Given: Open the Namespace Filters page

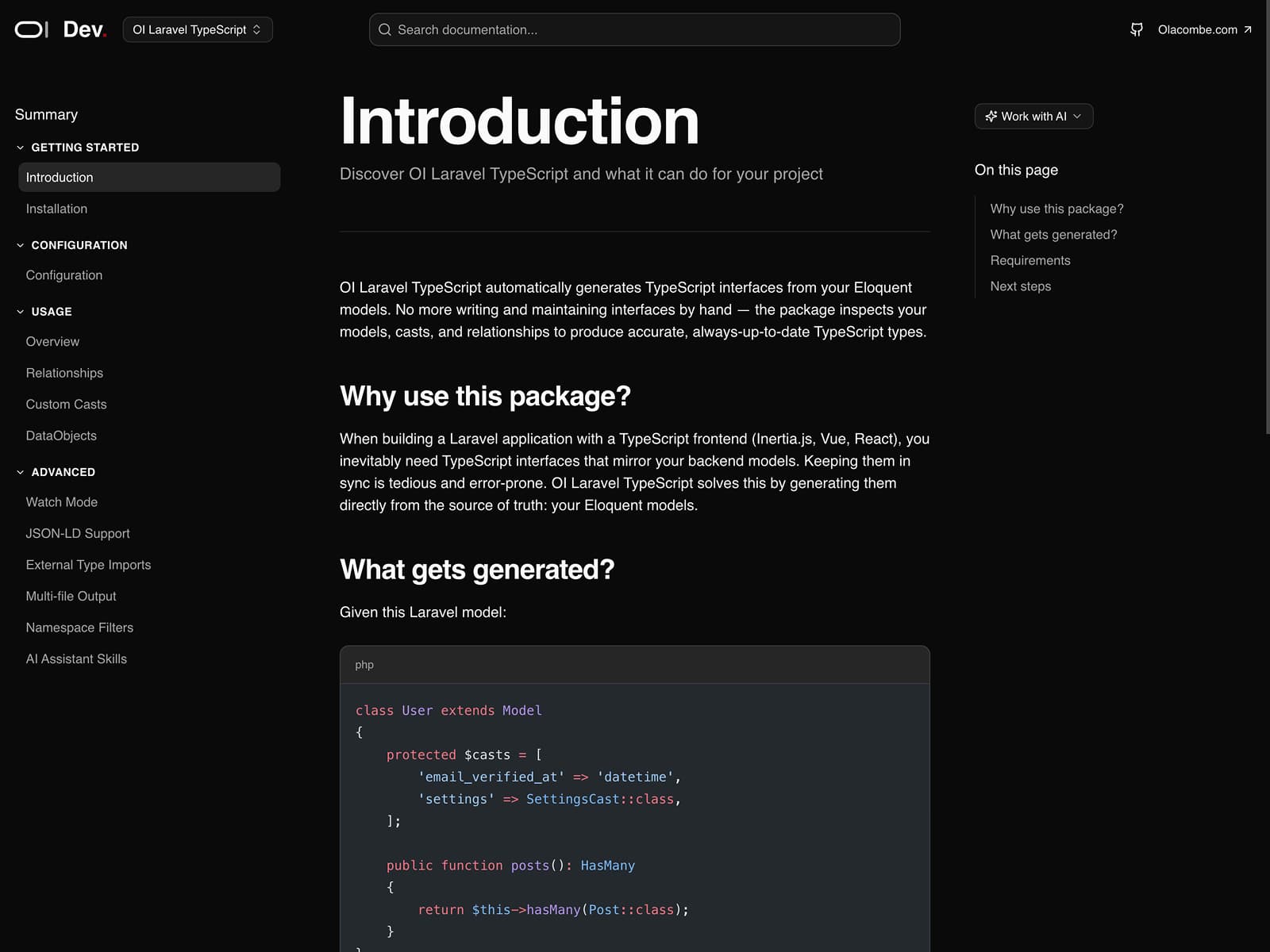Looking at the screenshot, I should (79, 628).
